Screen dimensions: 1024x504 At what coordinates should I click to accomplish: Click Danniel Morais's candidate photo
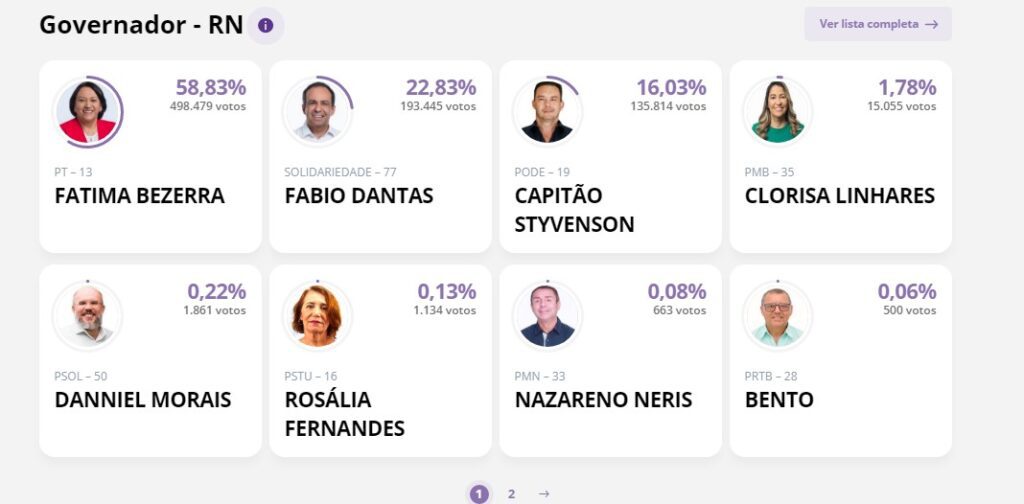pyautogui.click(x=88, y=316)
